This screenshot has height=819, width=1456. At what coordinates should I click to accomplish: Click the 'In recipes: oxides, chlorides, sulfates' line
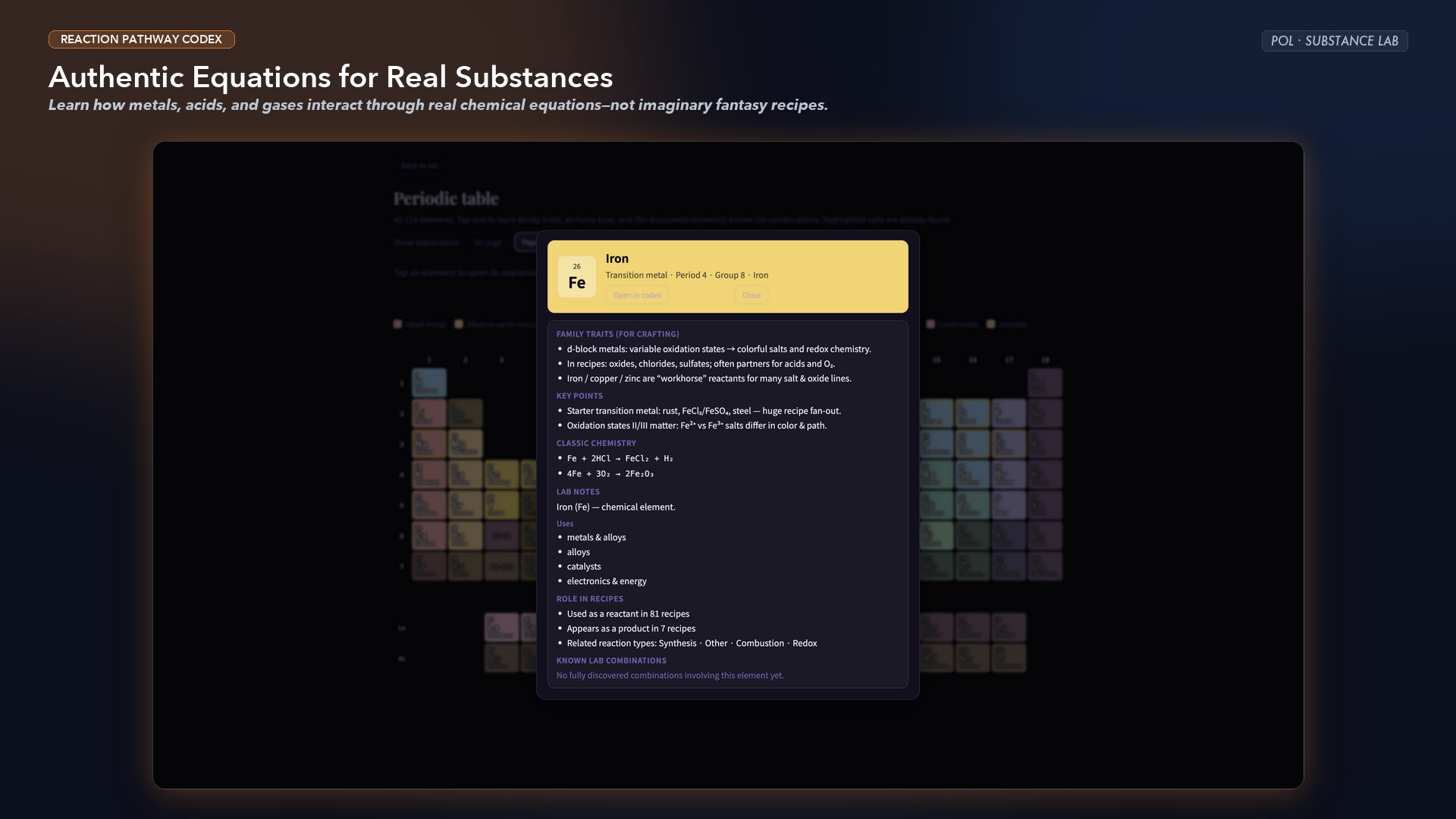pyautogui.click(x=701, y=364)
